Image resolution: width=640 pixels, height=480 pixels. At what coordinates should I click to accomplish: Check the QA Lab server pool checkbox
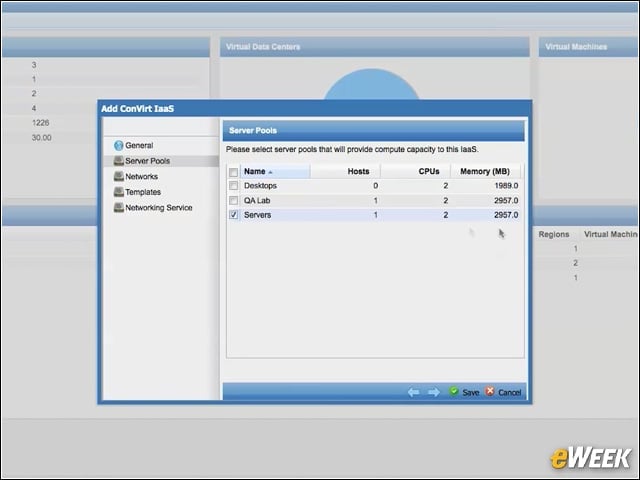click(233, 200)
